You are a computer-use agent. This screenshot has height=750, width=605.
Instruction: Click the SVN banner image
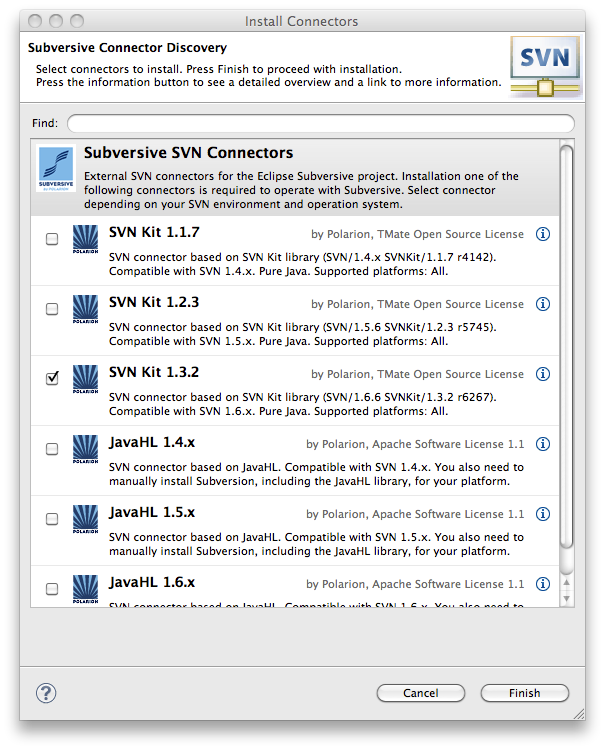point(545,66)
